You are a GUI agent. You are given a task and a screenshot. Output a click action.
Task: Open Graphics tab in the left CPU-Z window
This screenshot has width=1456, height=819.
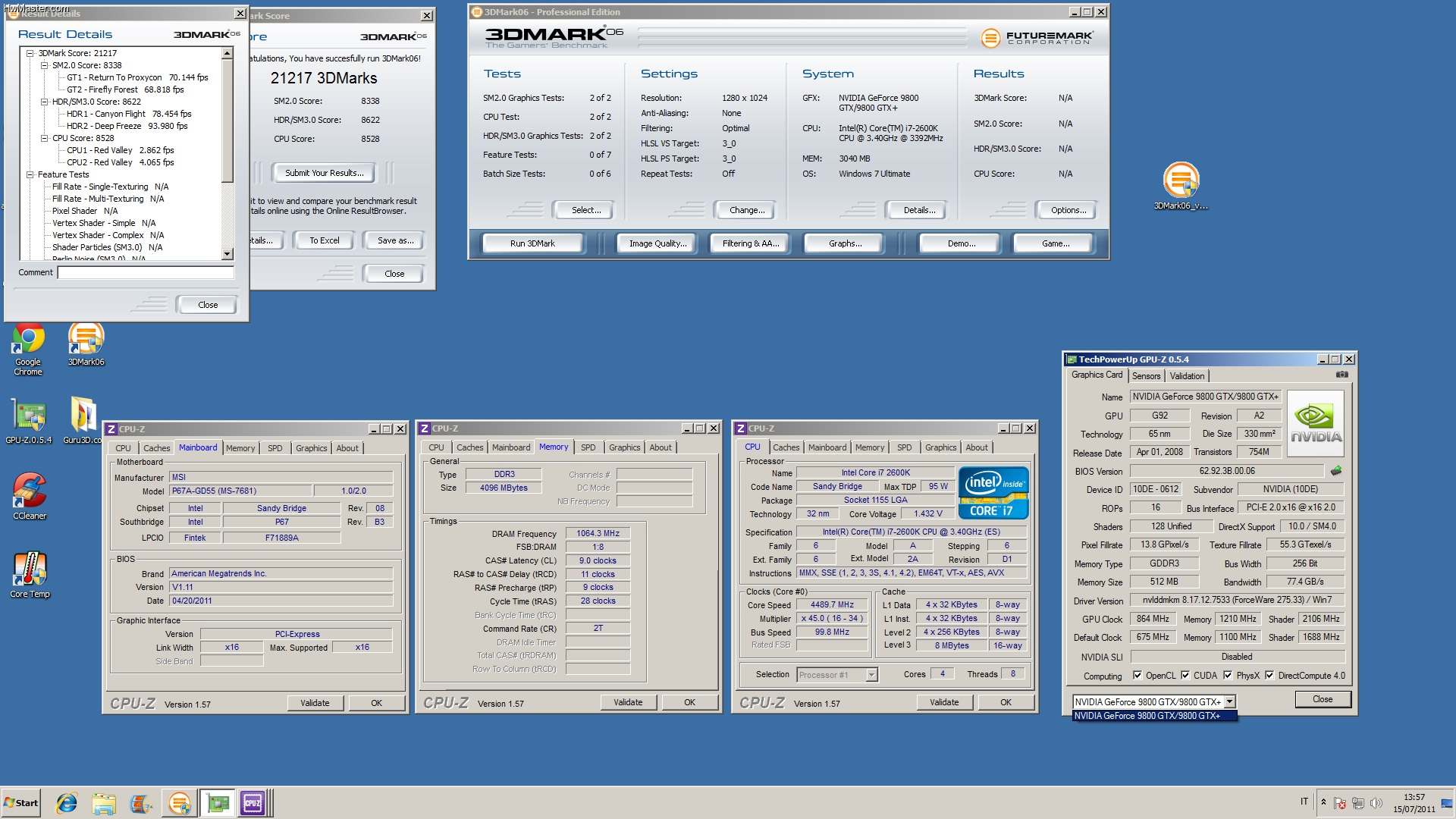(311, 448)
